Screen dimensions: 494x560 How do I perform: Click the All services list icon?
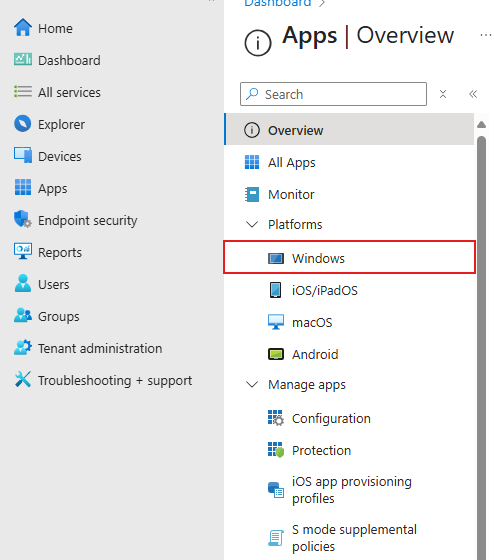point(23,92)
